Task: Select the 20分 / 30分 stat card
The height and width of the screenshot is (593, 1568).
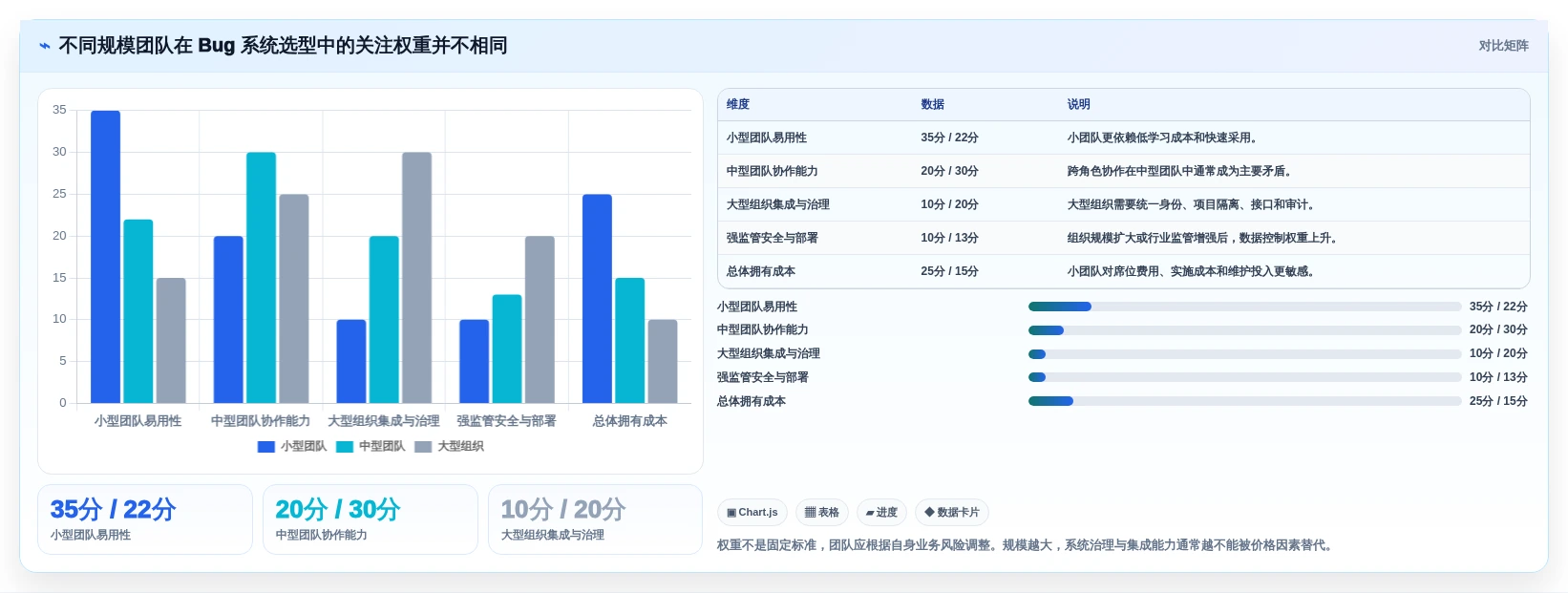Action: (371, 519)
